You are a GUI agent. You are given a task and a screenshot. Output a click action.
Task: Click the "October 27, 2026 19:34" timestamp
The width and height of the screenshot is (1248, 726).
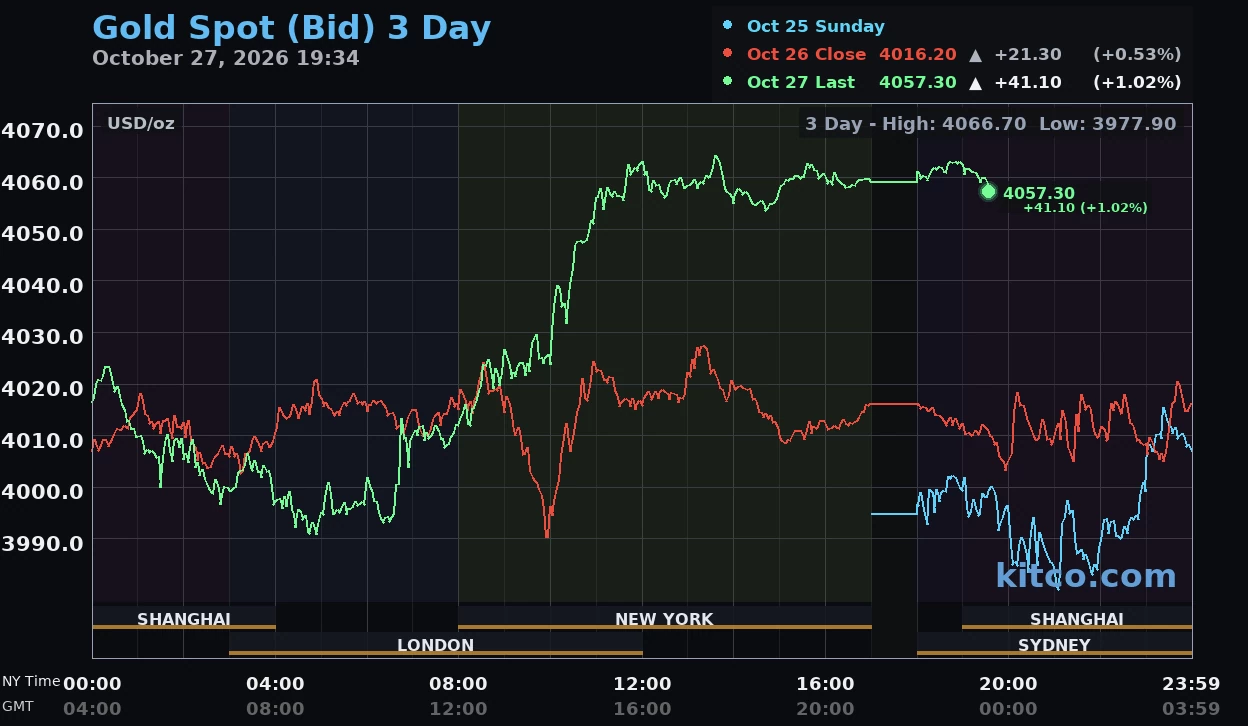pos(226,58)
